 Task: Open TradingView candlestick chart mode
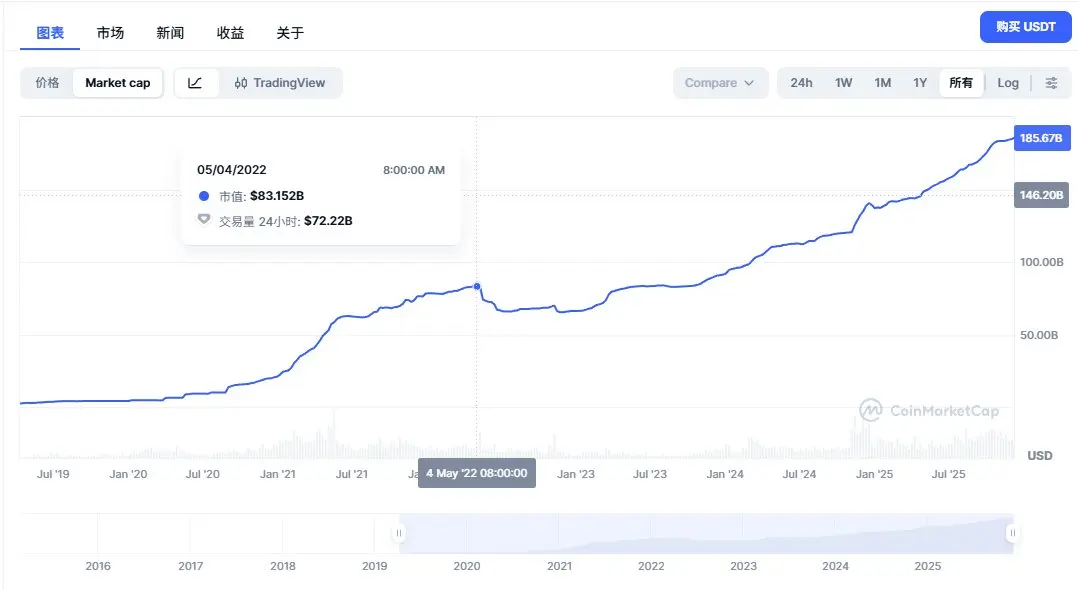coord(280,83)
